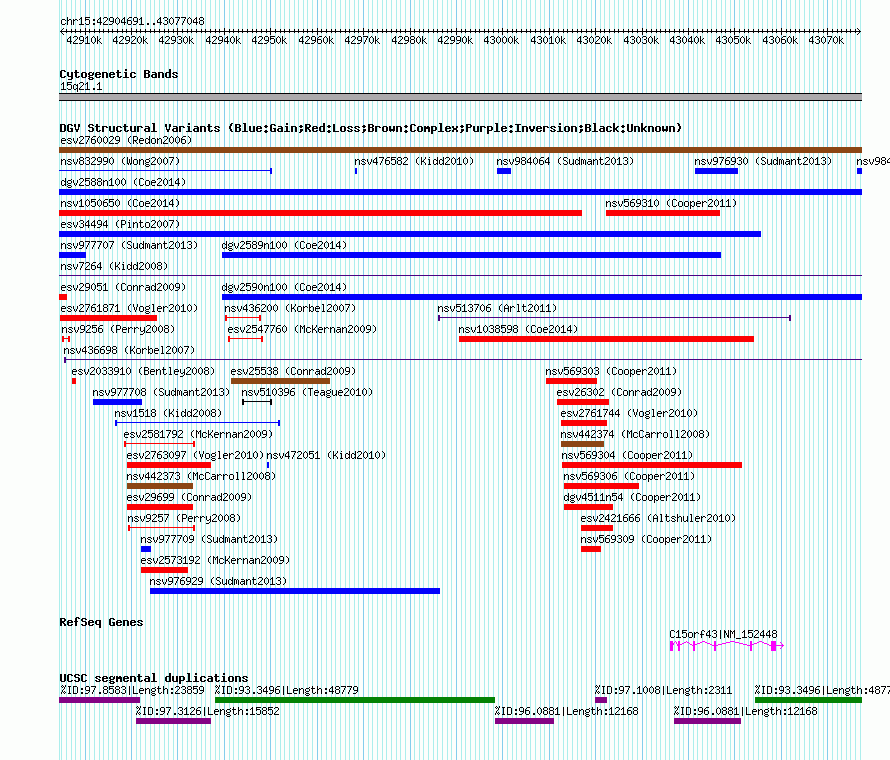Open nsv976929 (Sudmant2013) variant
Image resolution: width=890 pixels, height=760 pixels.
click(218, 581)
